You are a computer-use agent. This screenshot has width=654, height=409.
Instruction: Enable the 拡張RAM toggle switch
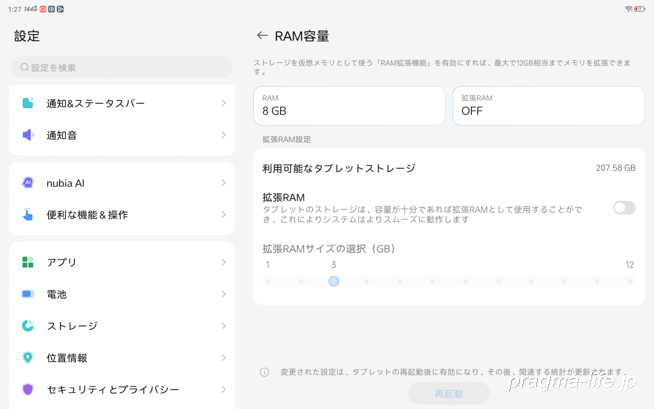(x=623, y=208)
